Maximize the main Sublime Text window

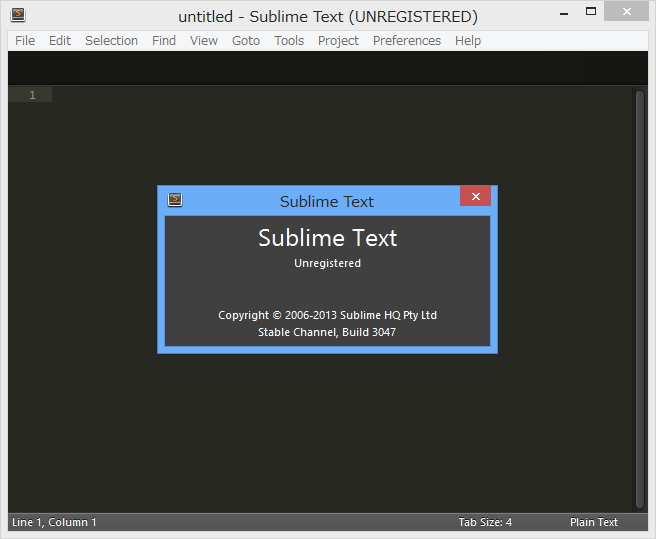(x=591, y=12)
